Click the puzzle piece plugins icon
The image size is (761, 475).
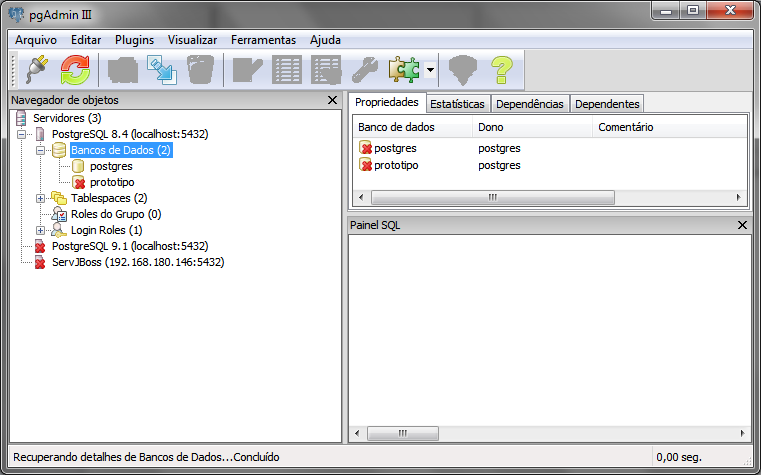(404, 70)
